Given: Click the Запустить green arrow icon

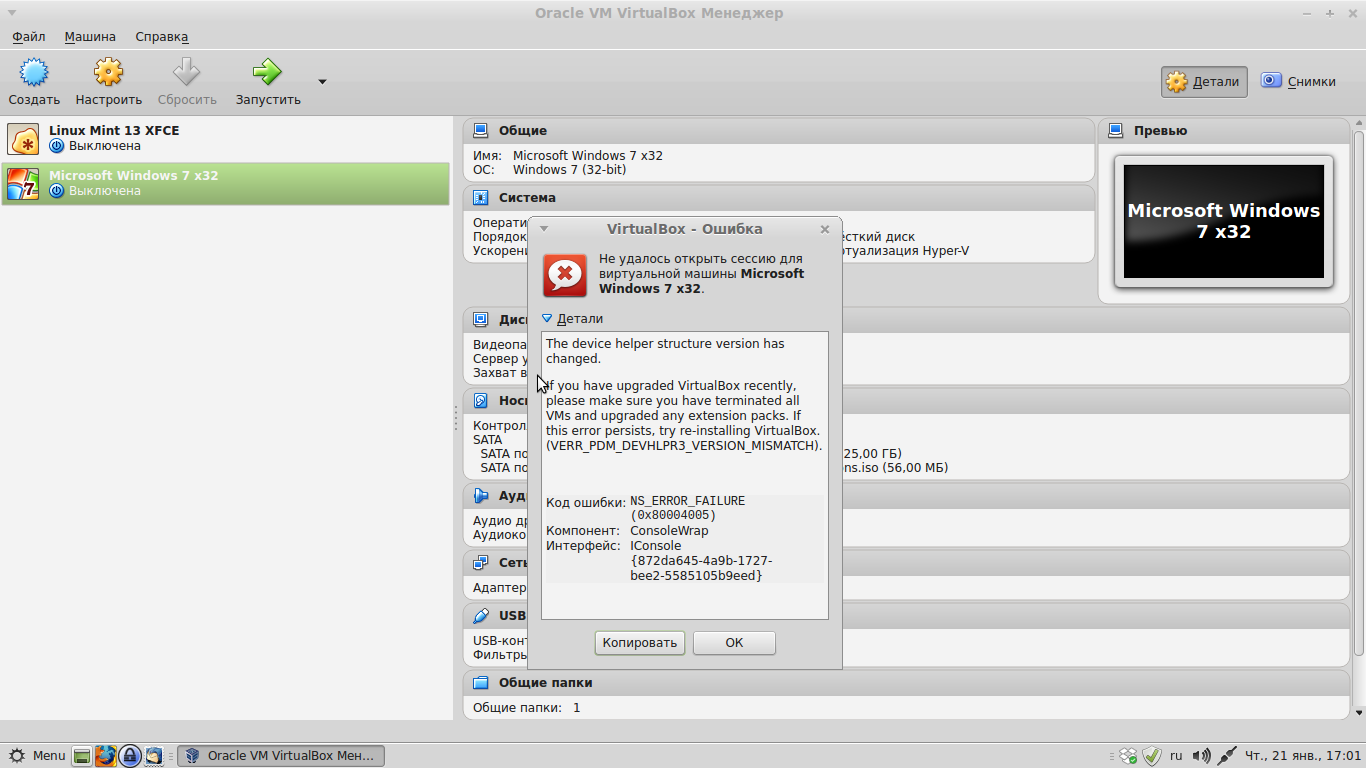Looking at the screenshot, I should click(267, 73).
